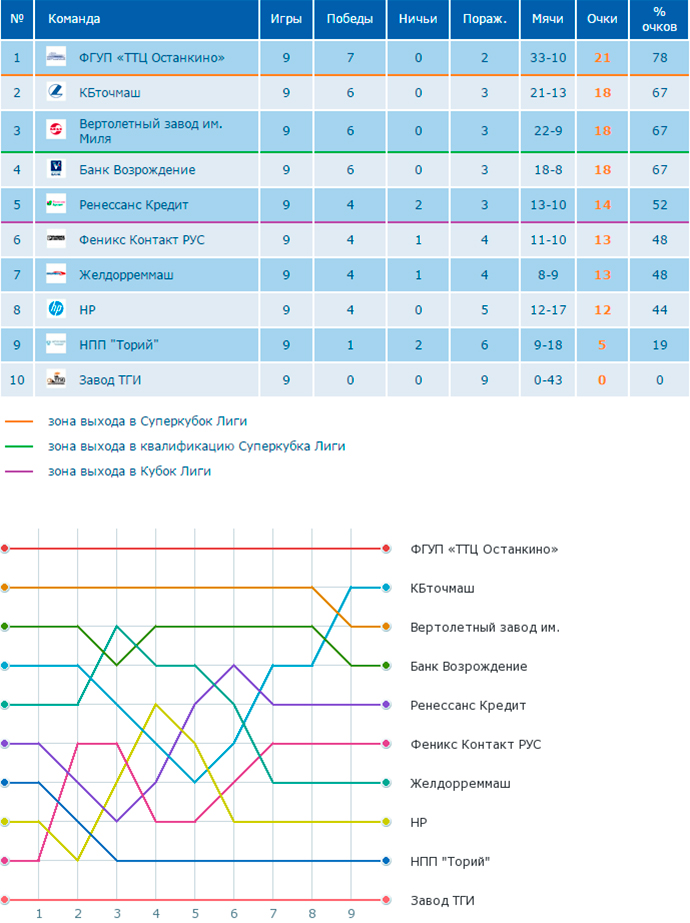The width and height of the screenshot is (690, 923).
Task: Open Завод ТГИ team in table
Action: 110,380
